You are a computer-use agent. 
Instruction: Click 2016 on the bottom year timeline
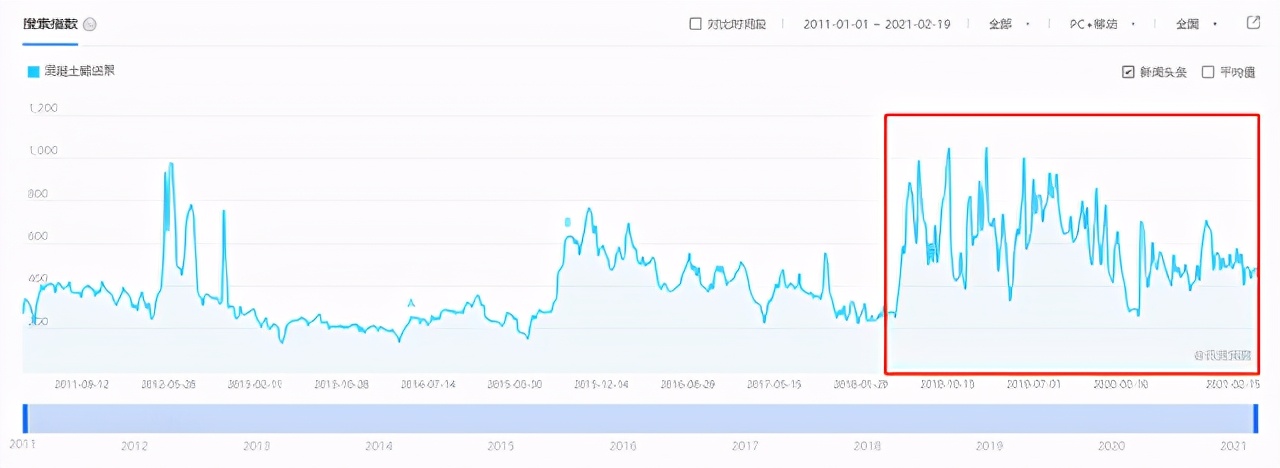point(622,446)
